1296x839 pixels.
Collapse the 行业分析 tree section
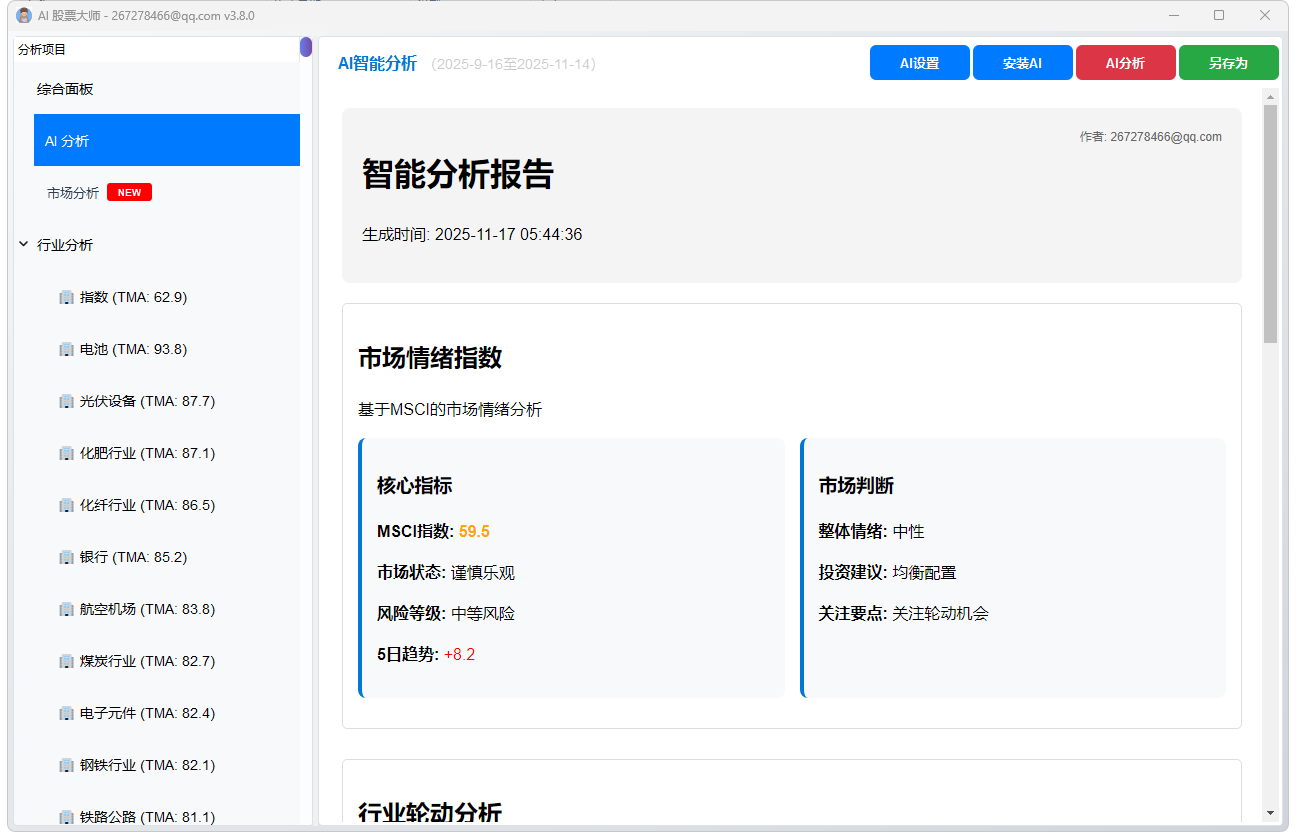(23, 244)
